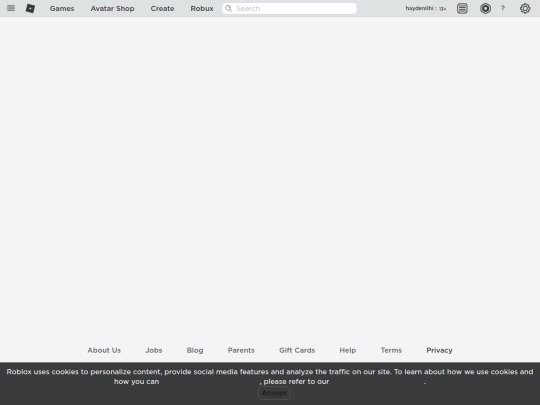Open the settings gear icon

pyautogui.click(x=525, y=8)
